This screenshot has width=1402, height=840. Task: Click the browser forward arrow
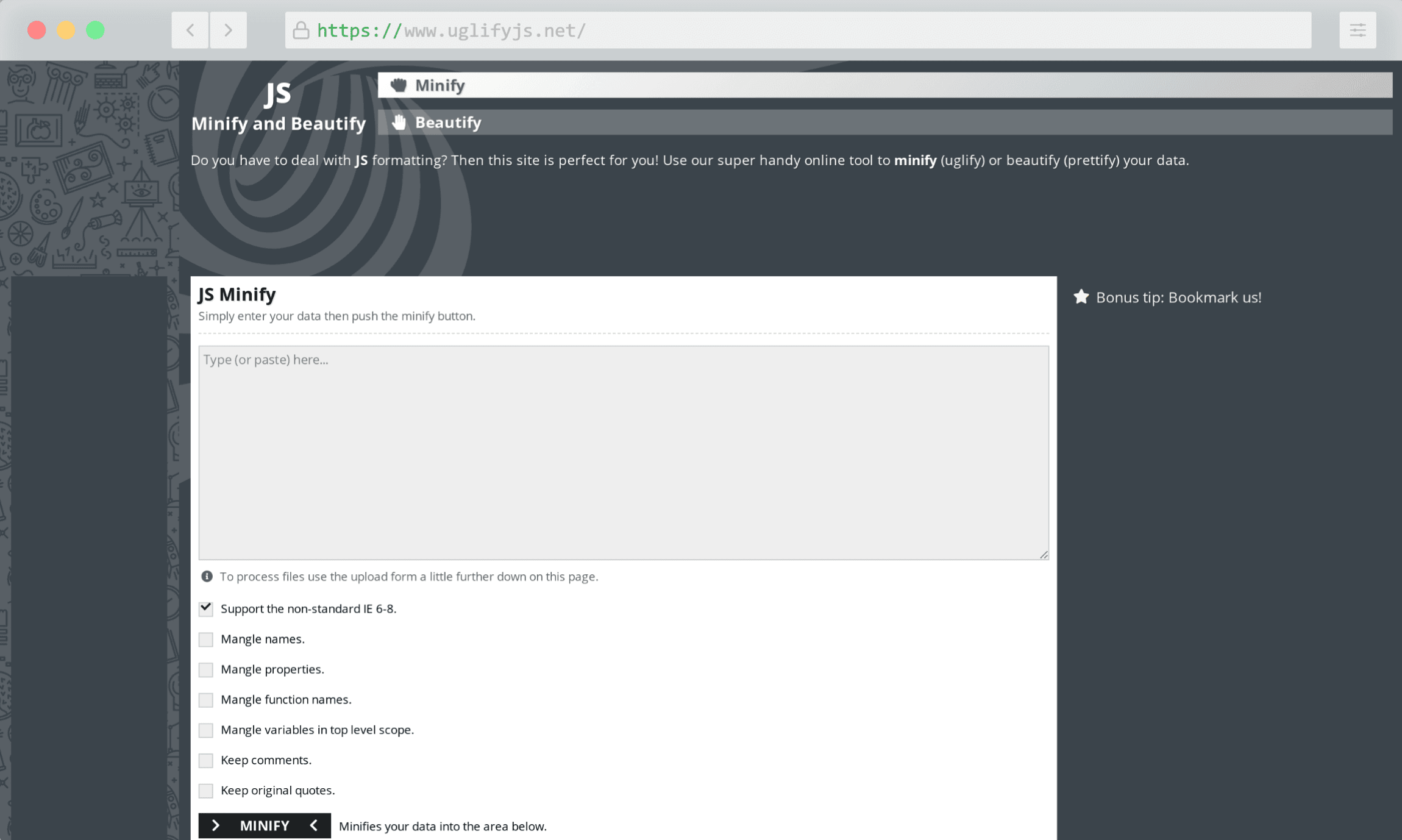[228, 29]
